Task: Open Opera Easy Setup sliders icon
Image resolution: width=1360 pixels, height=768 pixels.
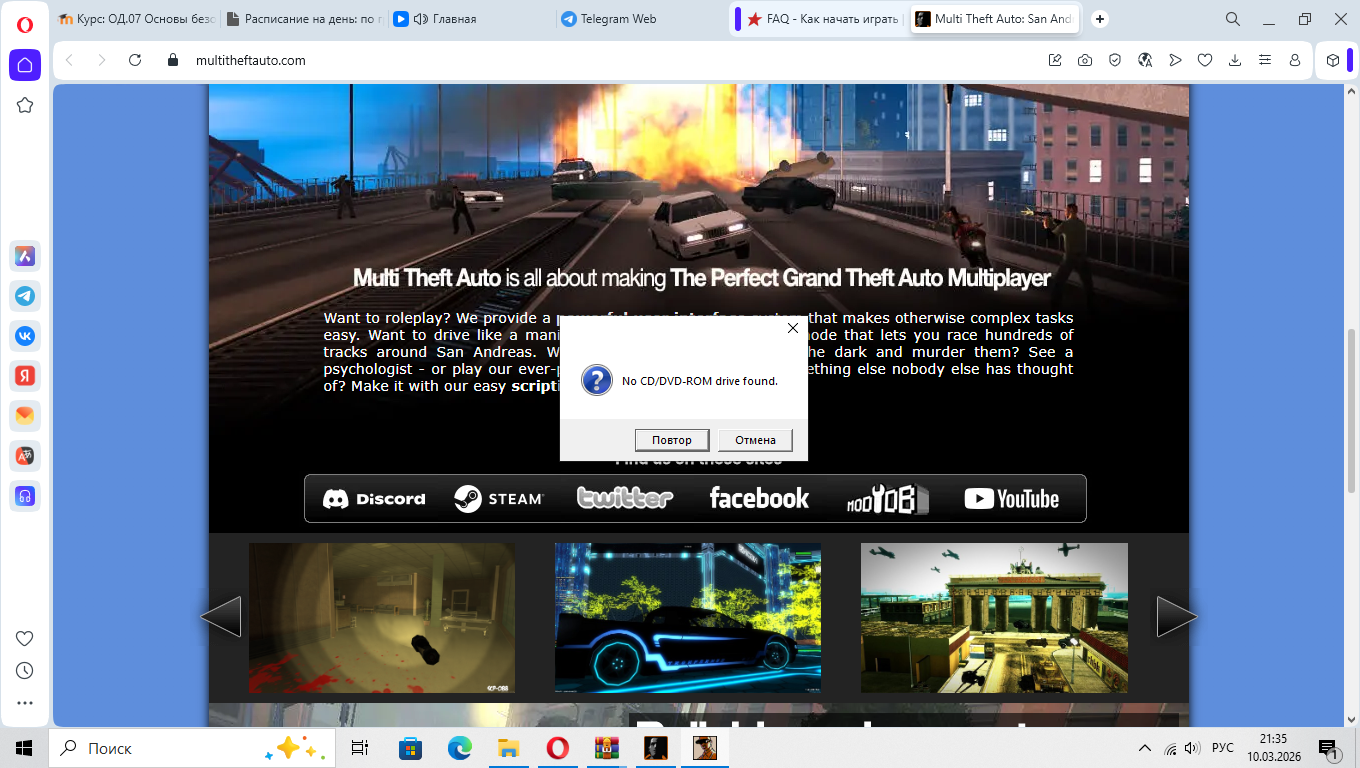Action: click(1265, 60)
